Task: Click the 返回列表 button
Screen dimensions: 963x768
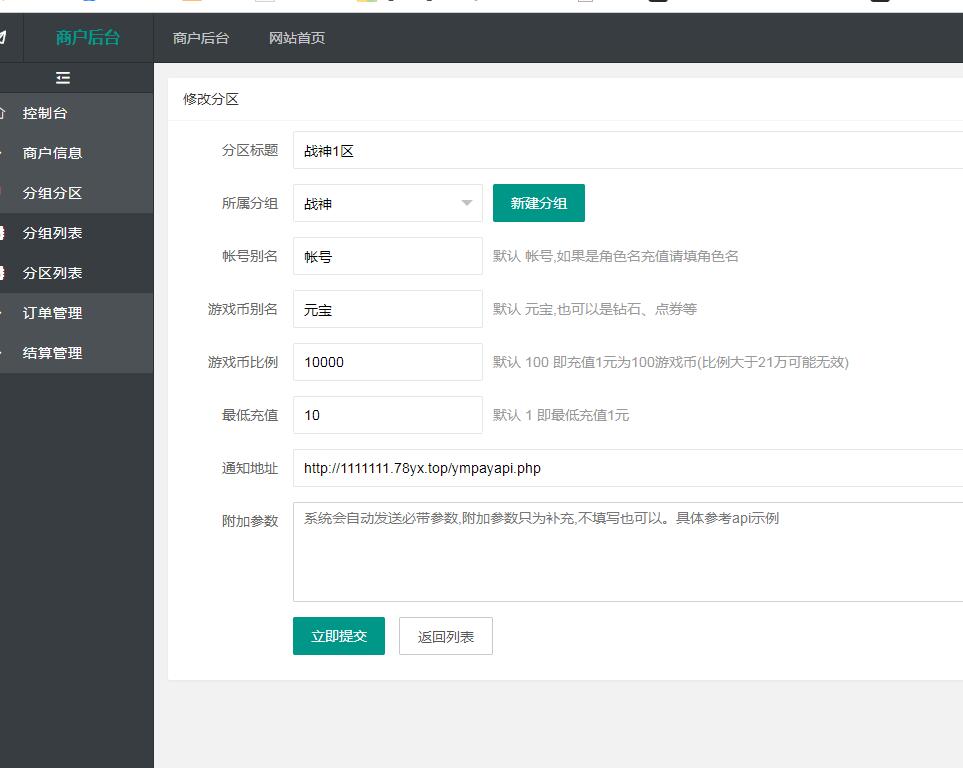Action: (446, 636)
